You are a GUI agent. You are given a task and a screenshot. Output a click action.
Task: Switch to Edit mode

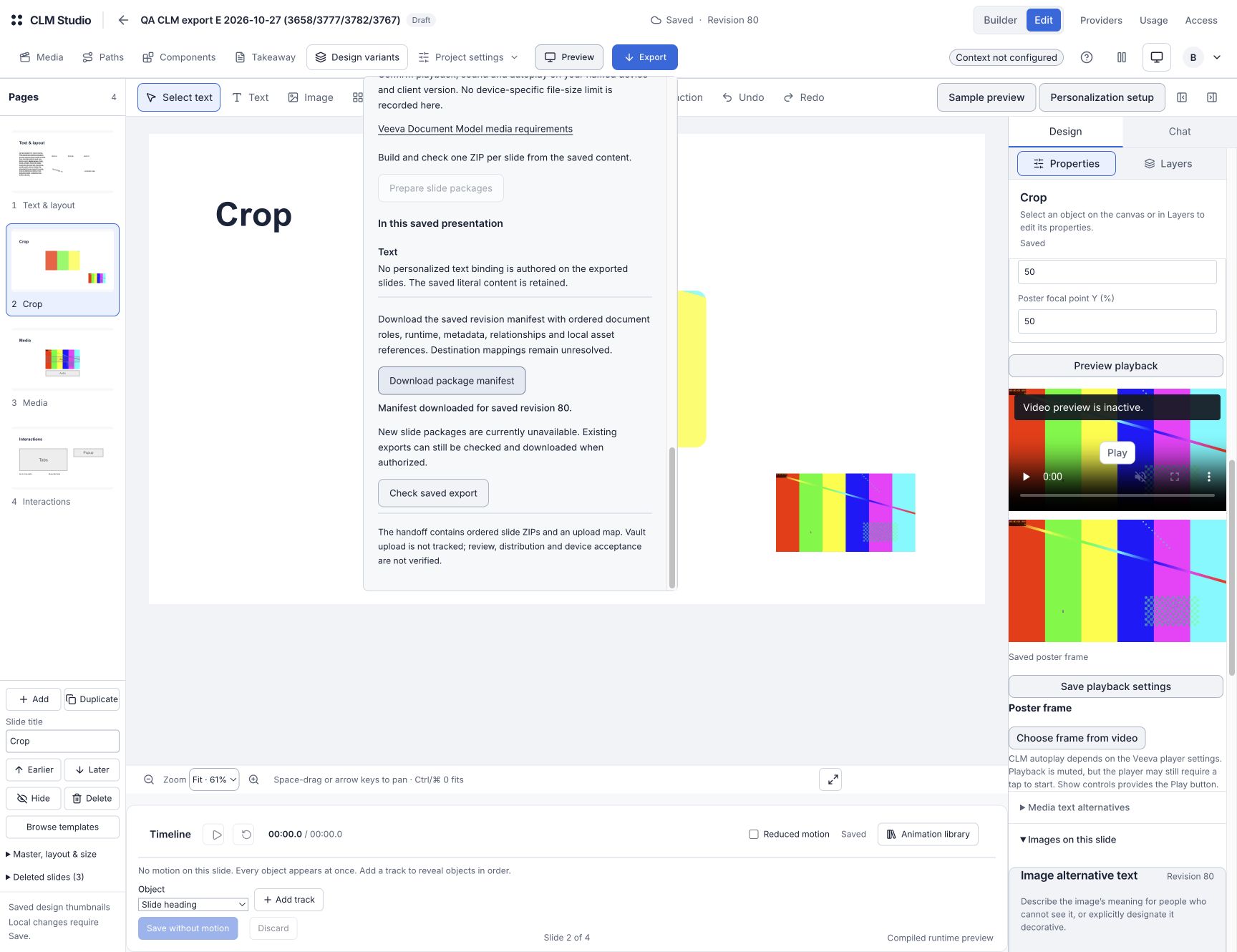[x=1044, y=20]
